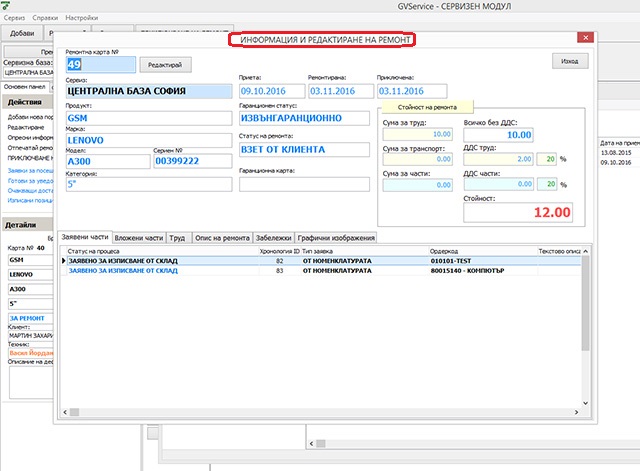The height and width of the screenshot is (471, 640).
Task: Open the Готови за уведомяване link
Action: pyautogui.click(x=30, y=180)
